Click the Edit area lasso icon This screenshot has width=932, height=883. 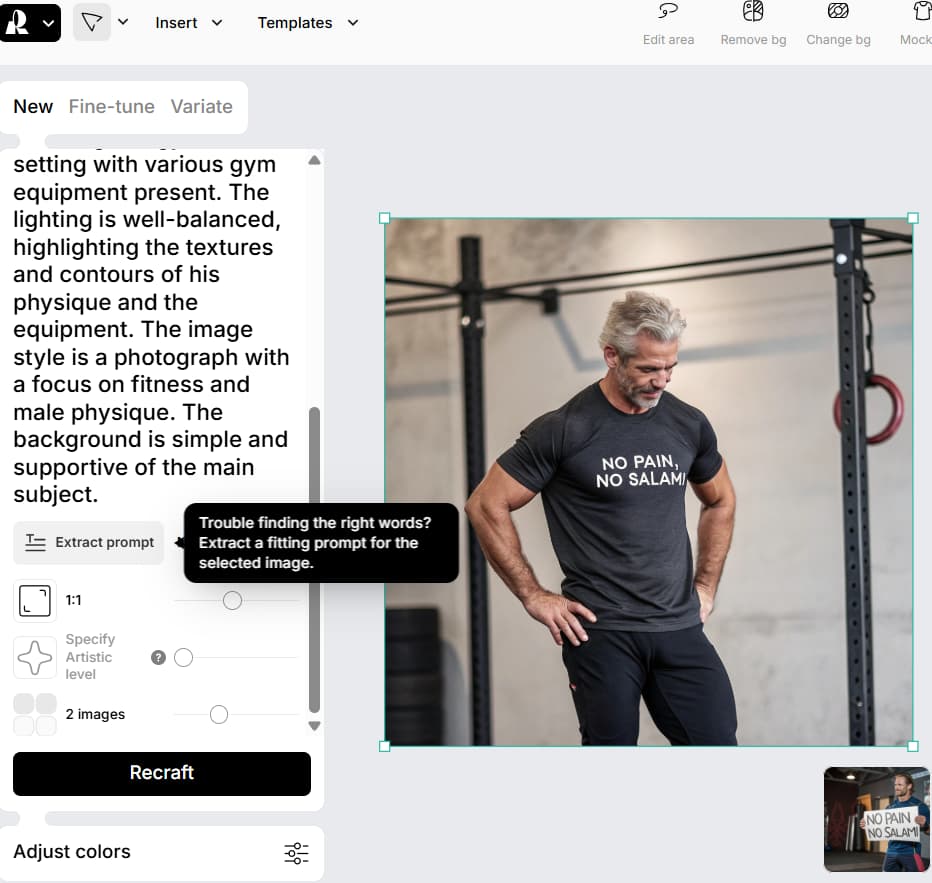click(668, 11)
